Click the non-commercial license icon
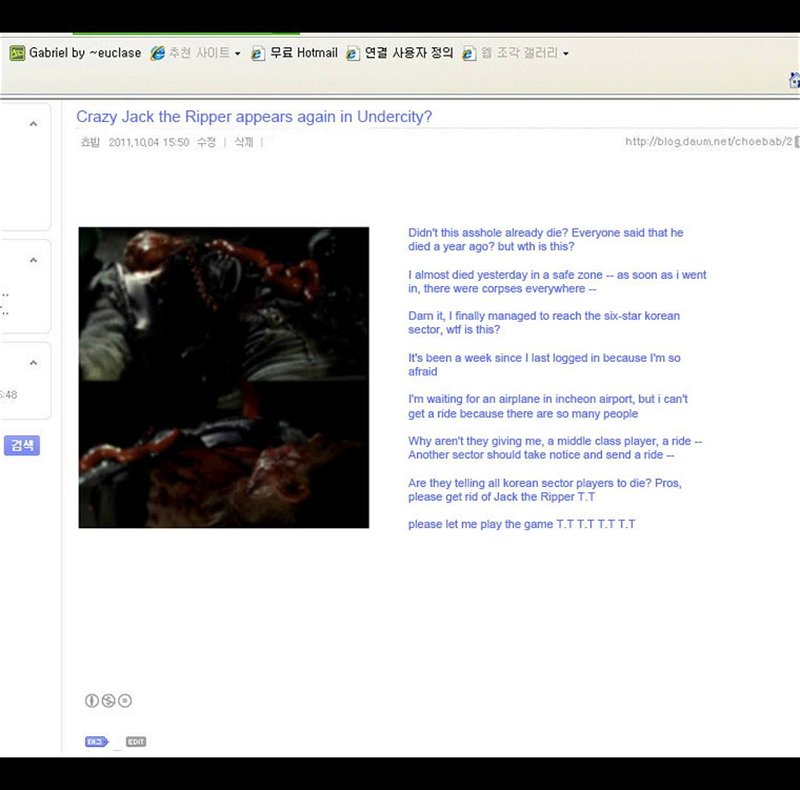Screen dimensions: 800x790 tap(108, 701)
